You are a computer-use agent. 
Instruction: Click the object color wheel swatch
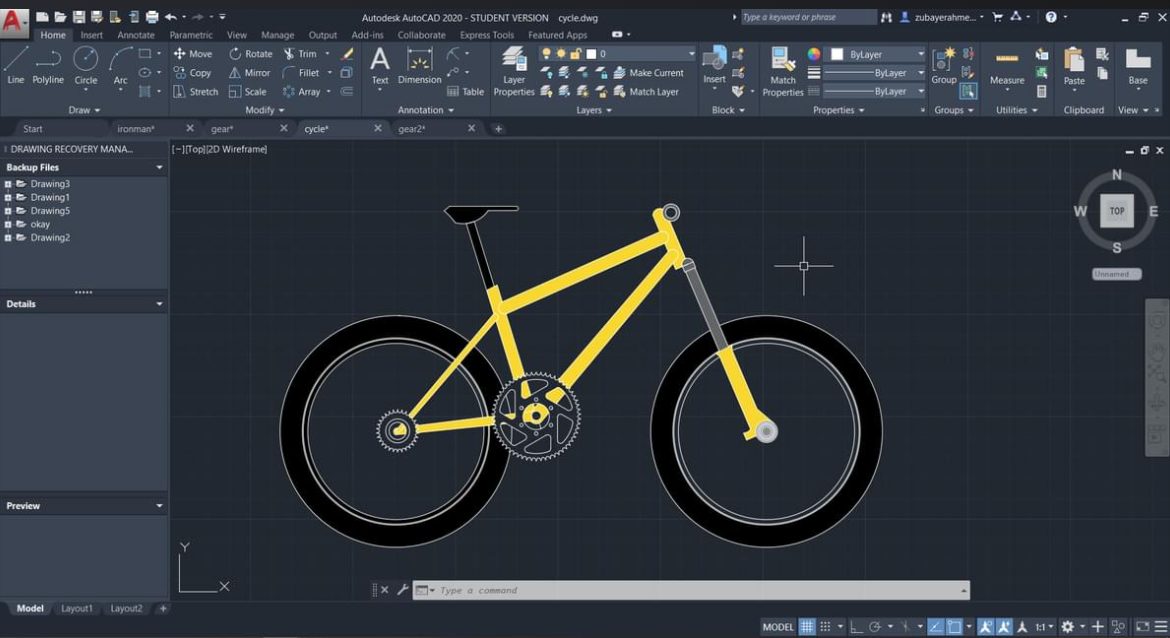pos(814,54)
